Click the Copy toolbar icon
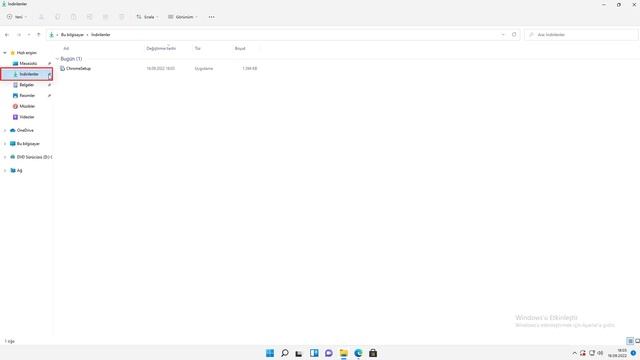The height and width of the screenshot is (360, 640). (58, 17)
